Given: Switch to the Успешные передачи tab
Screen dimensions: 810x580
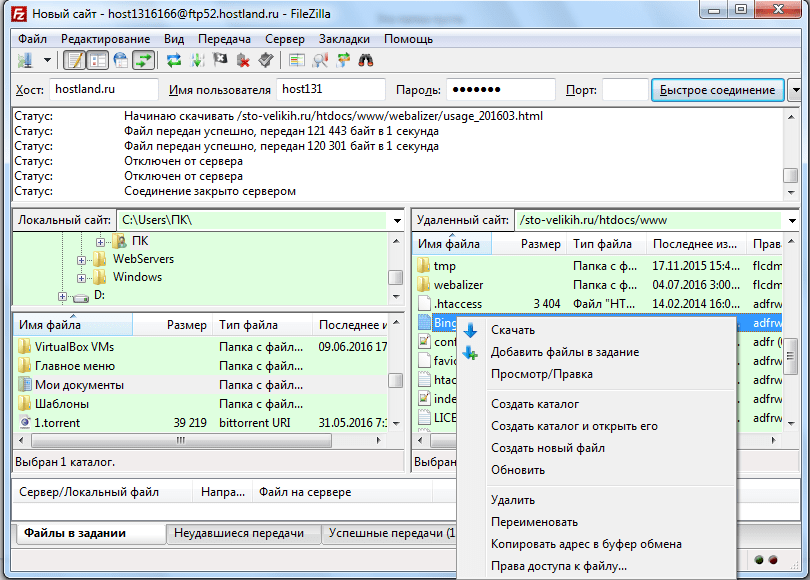Looking at the screenshot, I should coord(390,534).
